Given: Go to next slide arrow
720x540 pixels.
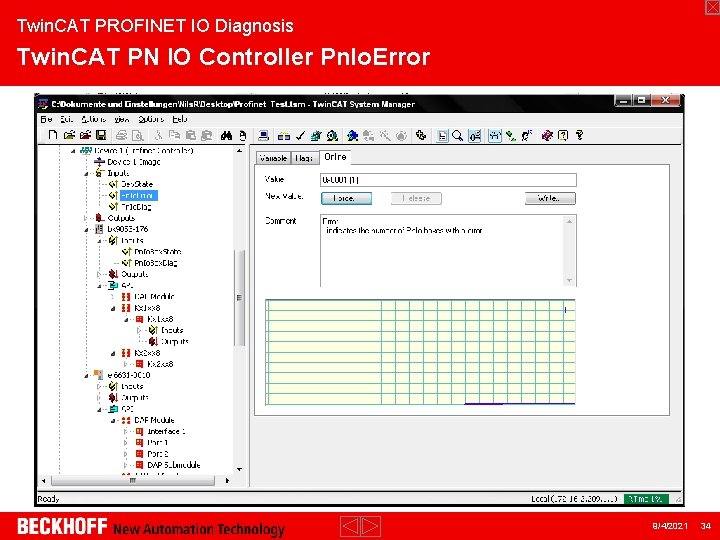Looking at the screenshot, I should pos(371,526).
